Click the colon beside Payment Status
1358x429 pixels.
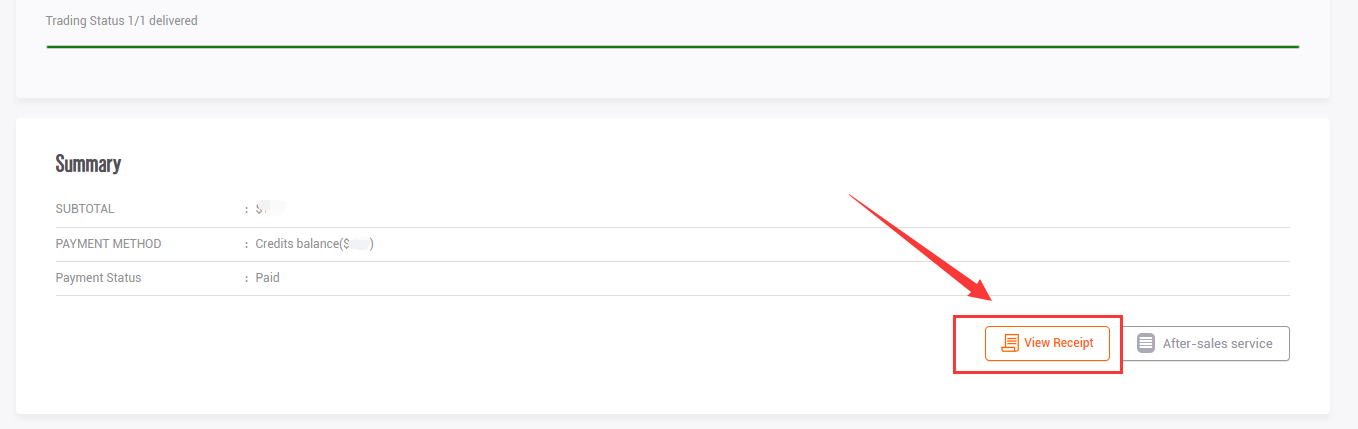coord(246,278)
